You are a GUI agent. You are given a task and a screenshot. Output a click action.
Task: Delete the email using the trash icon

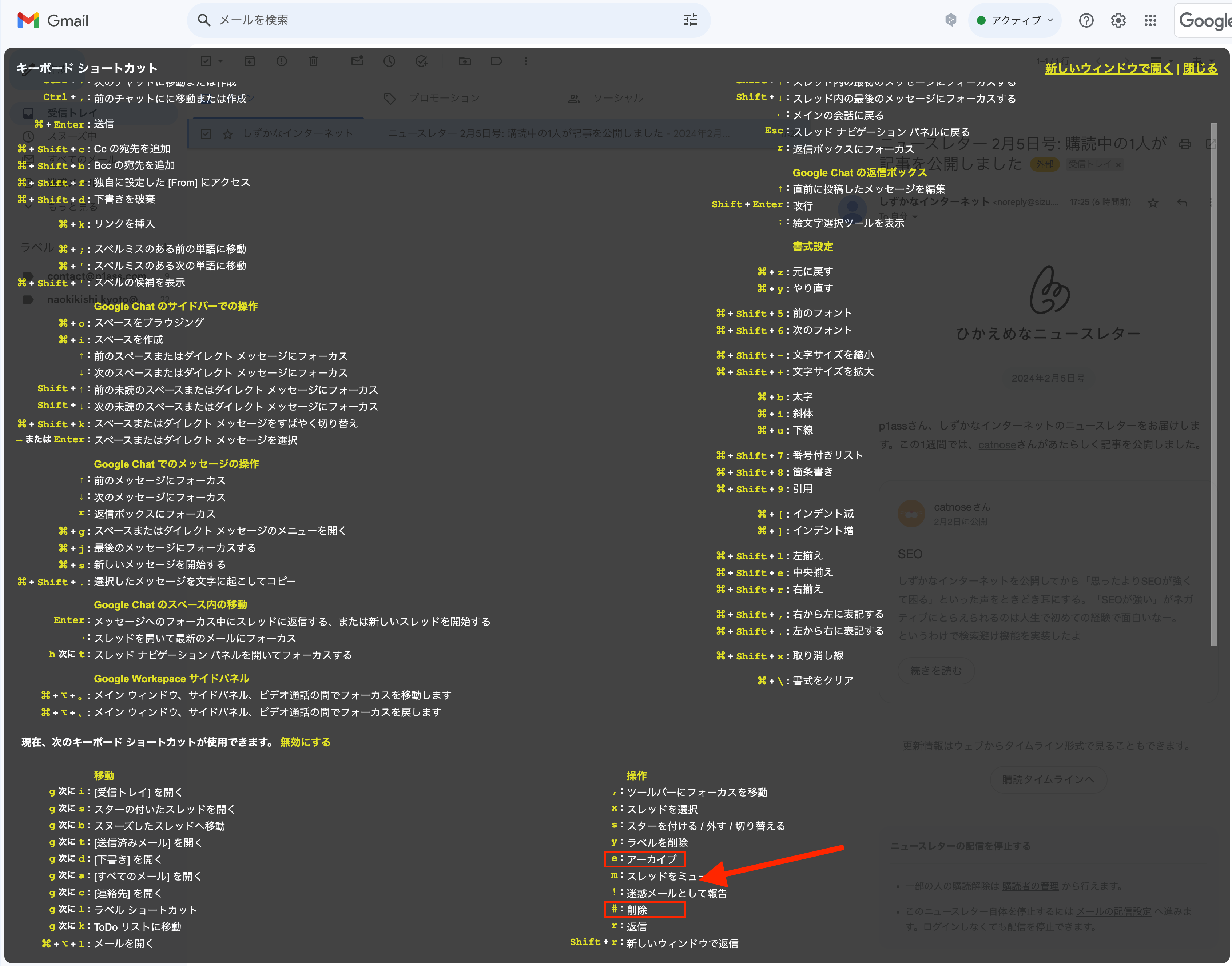(314, 61)
